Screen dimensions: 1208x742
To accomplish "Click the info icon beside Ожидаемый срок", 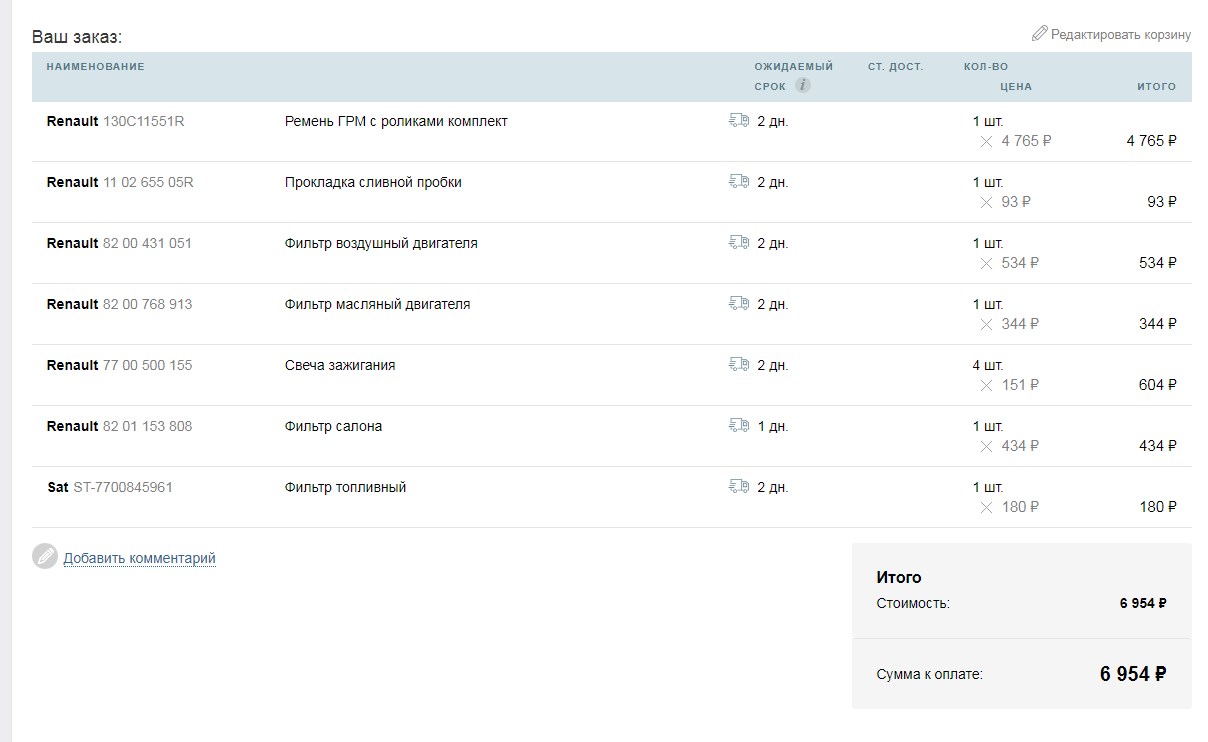I will tap(802, 86).
